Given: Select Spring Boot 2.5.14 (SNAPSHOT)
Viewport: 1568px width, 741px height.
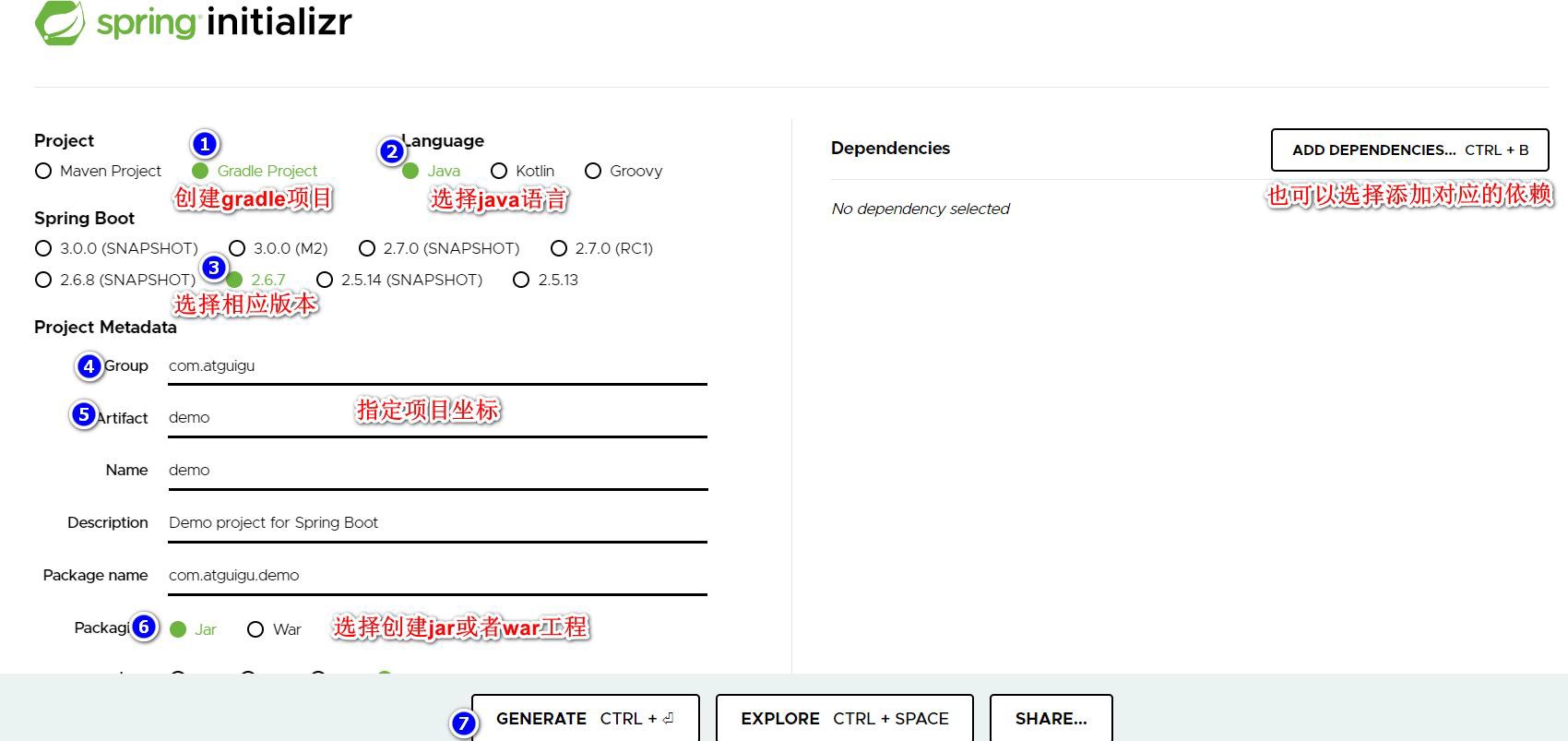Looking at the screenshot, I should (x=399, y=280).
